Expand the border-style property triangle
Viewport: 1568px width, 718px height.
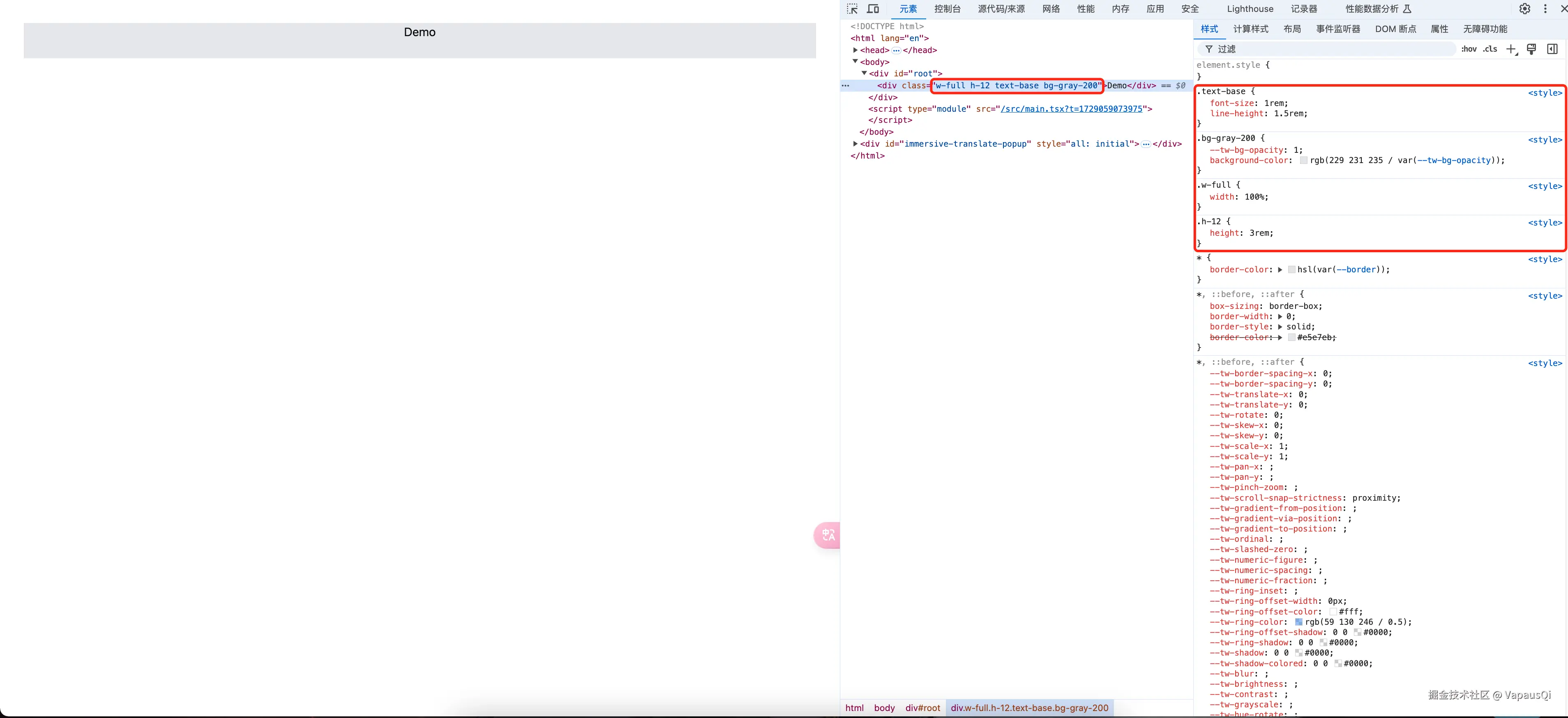[1280, 327]
